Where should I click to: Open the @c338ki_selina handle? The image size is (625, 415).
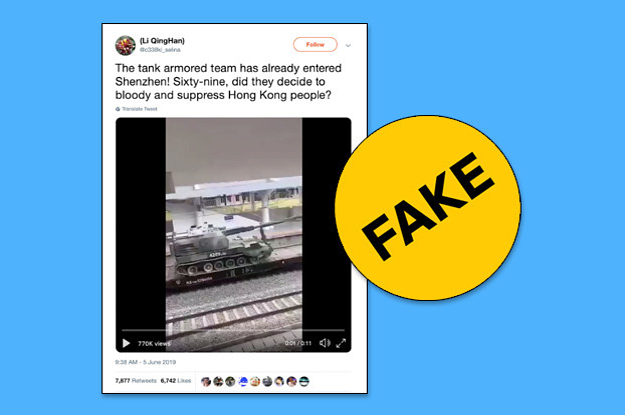click(160, 50)
